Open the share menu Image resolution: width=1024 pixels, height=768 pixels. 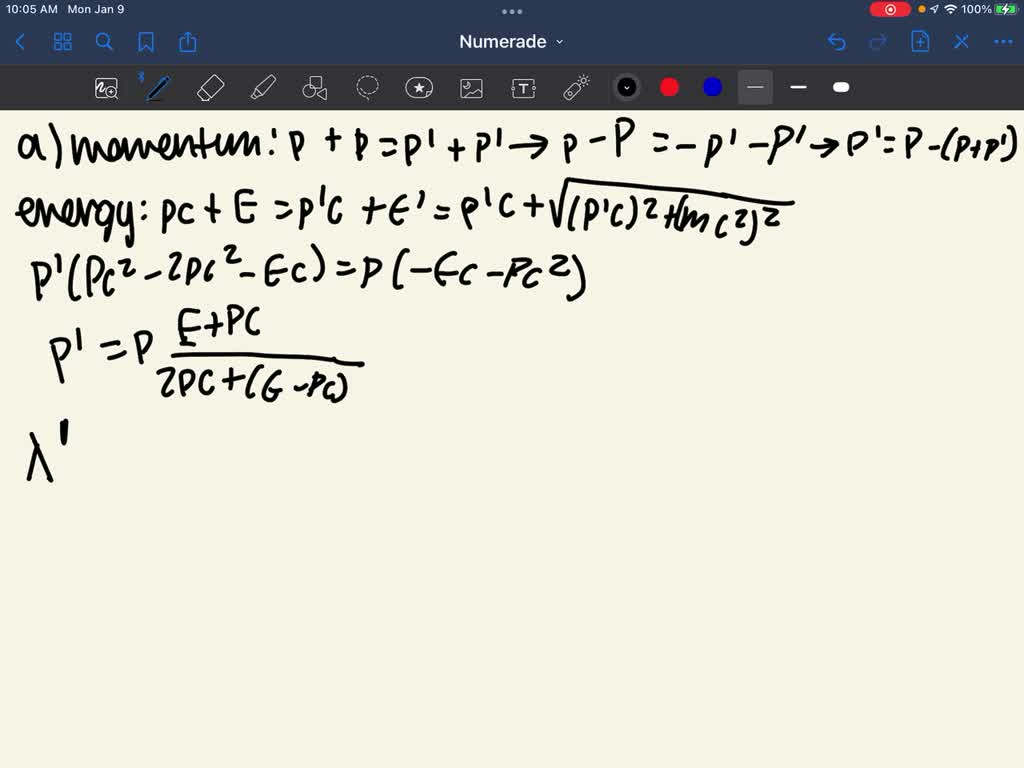[x=188, y=42]
